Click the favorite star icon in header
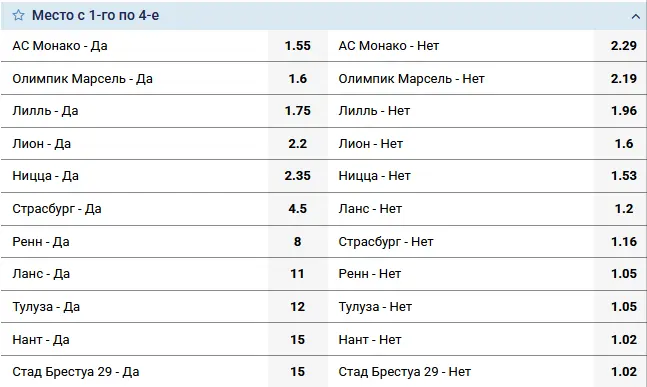This screenshot has width=647, height=387. point(18,15)
